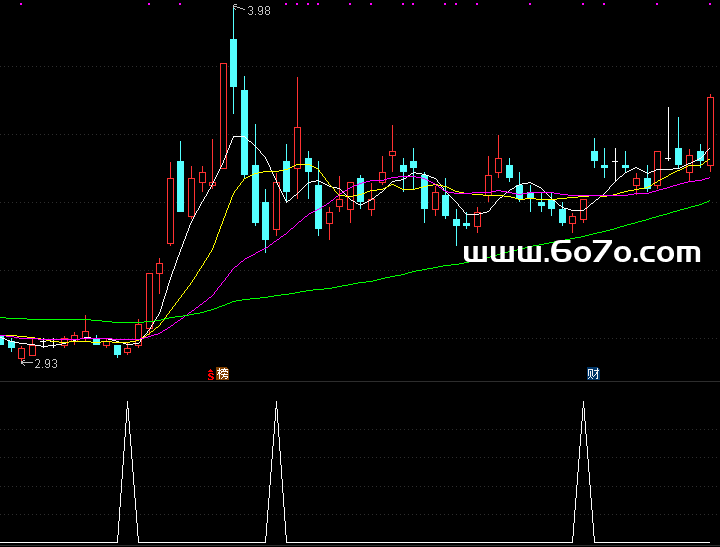Image resolution: width=720 pixels, height=547 pixels.
Task: Click the divider between price chart and indicator panel
Action: point(360,381)
